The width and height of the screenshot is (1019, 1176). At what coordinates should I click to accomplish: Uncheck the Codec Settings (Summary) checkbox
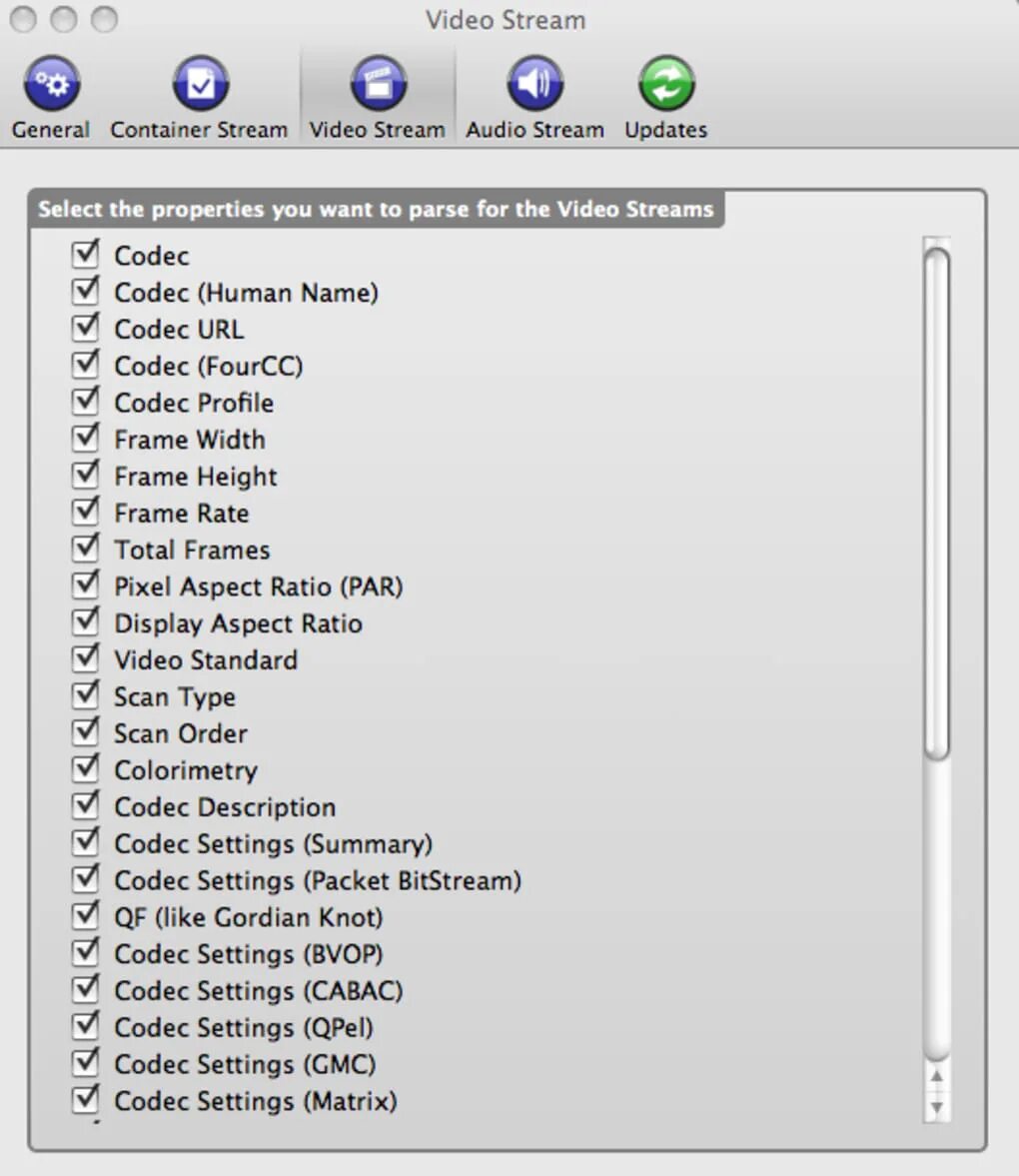coord(86,842)
